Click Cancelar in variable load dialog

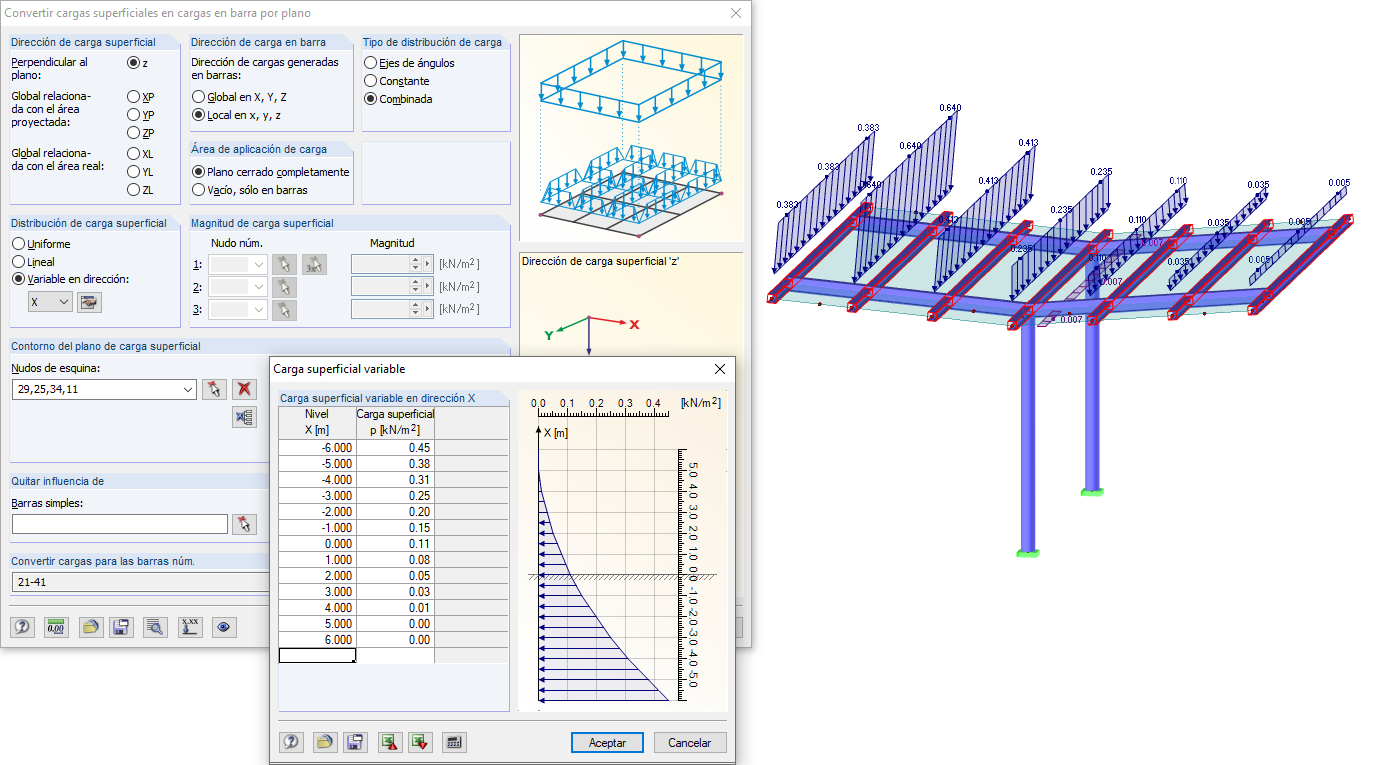[x=690, y=743]
